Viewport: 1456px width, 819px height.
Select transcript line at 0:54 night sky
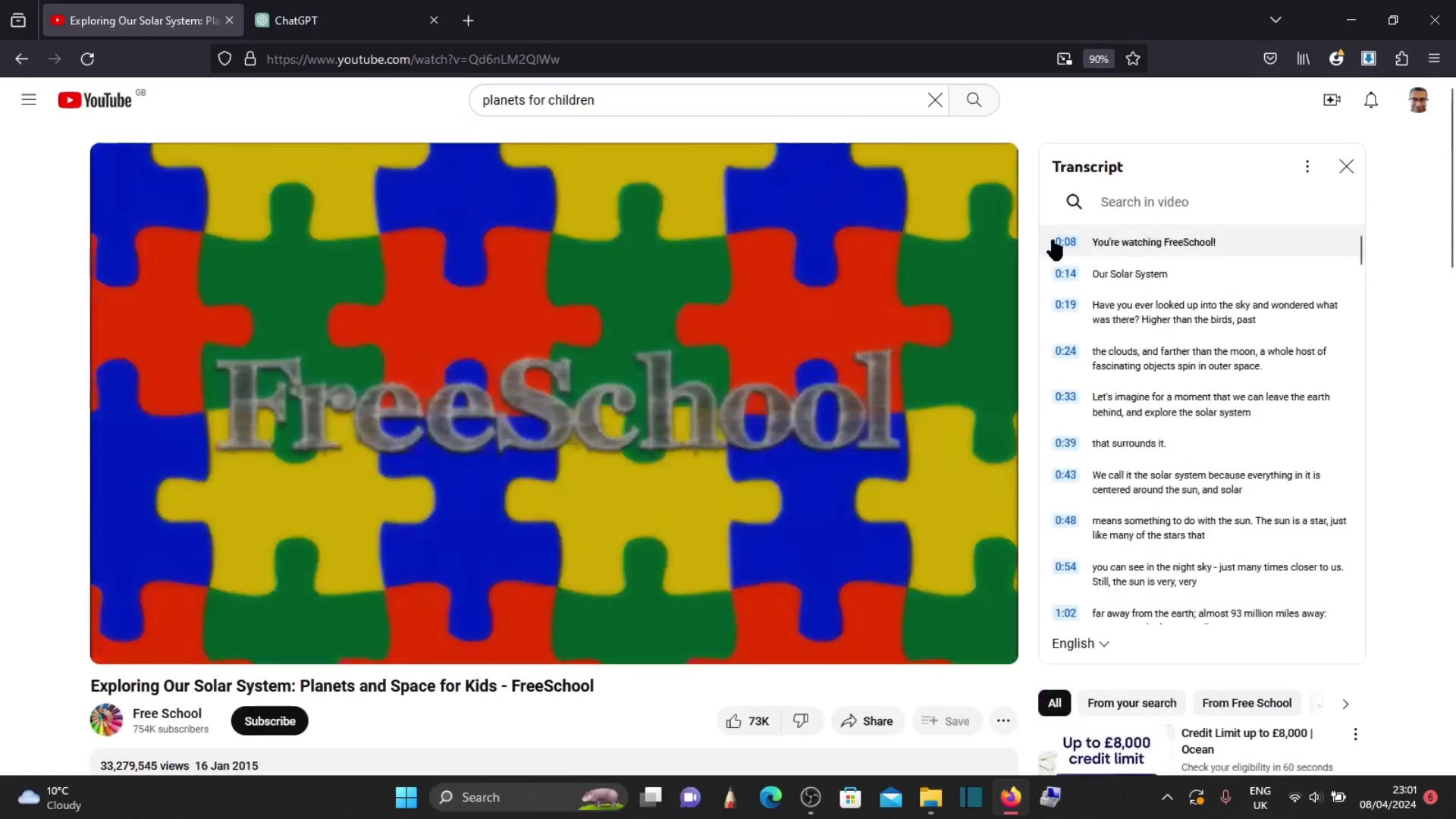[x=1202, y=574]
